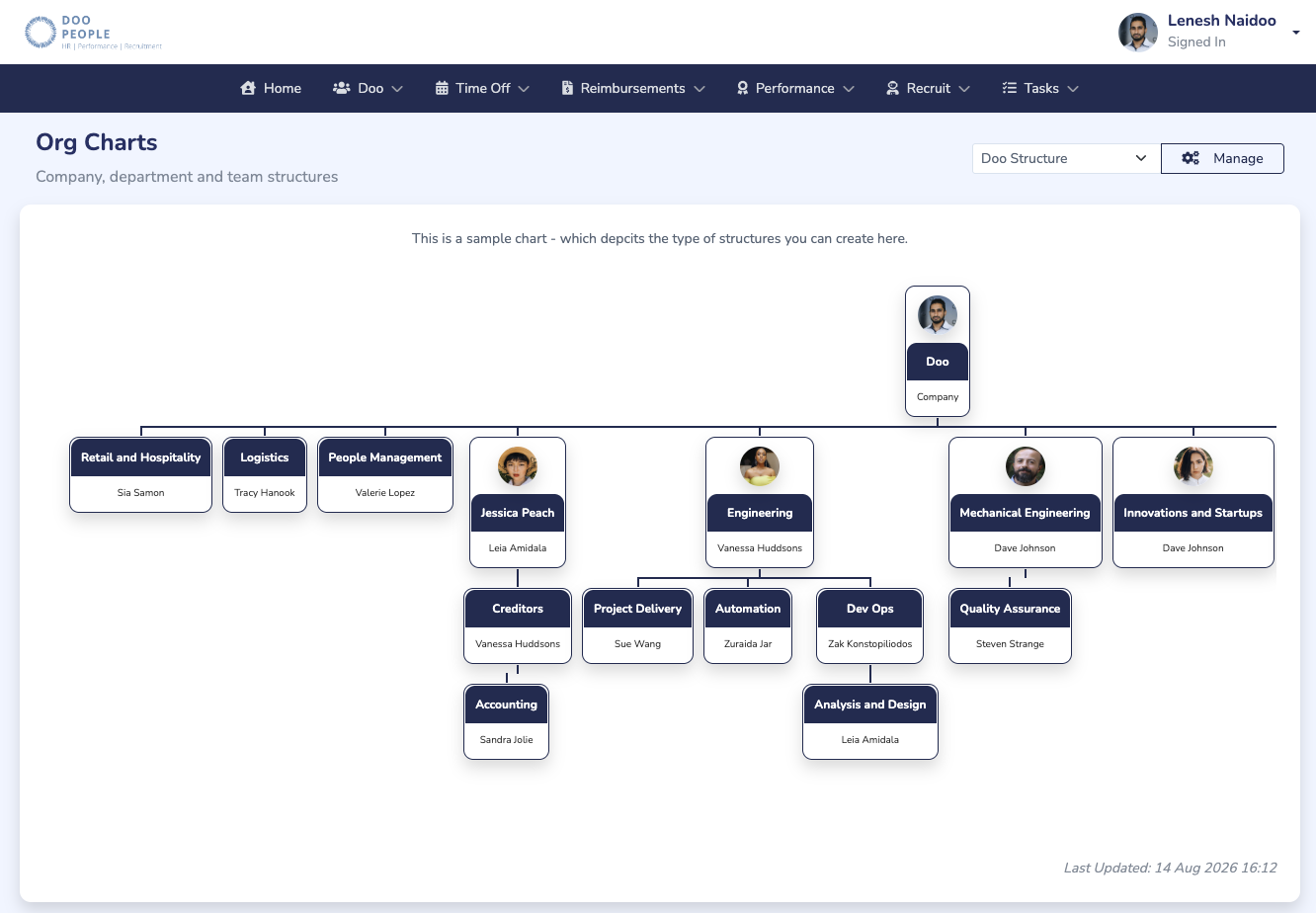Click the name Tracy Hanook
Image resolution: width=1316 pixels, height=913 pixels.
coord(265,492)
